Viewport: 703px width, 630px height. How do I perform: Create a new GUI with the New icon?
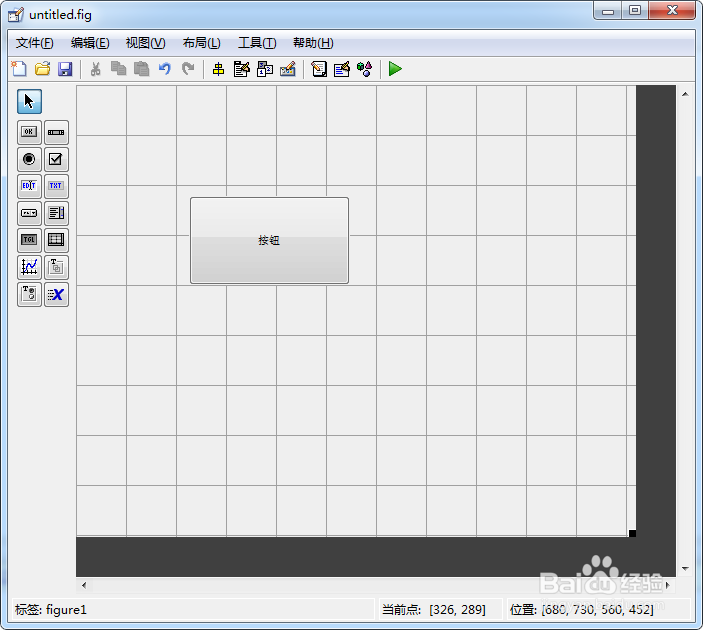pyautogui.click(x=19, y=69)
